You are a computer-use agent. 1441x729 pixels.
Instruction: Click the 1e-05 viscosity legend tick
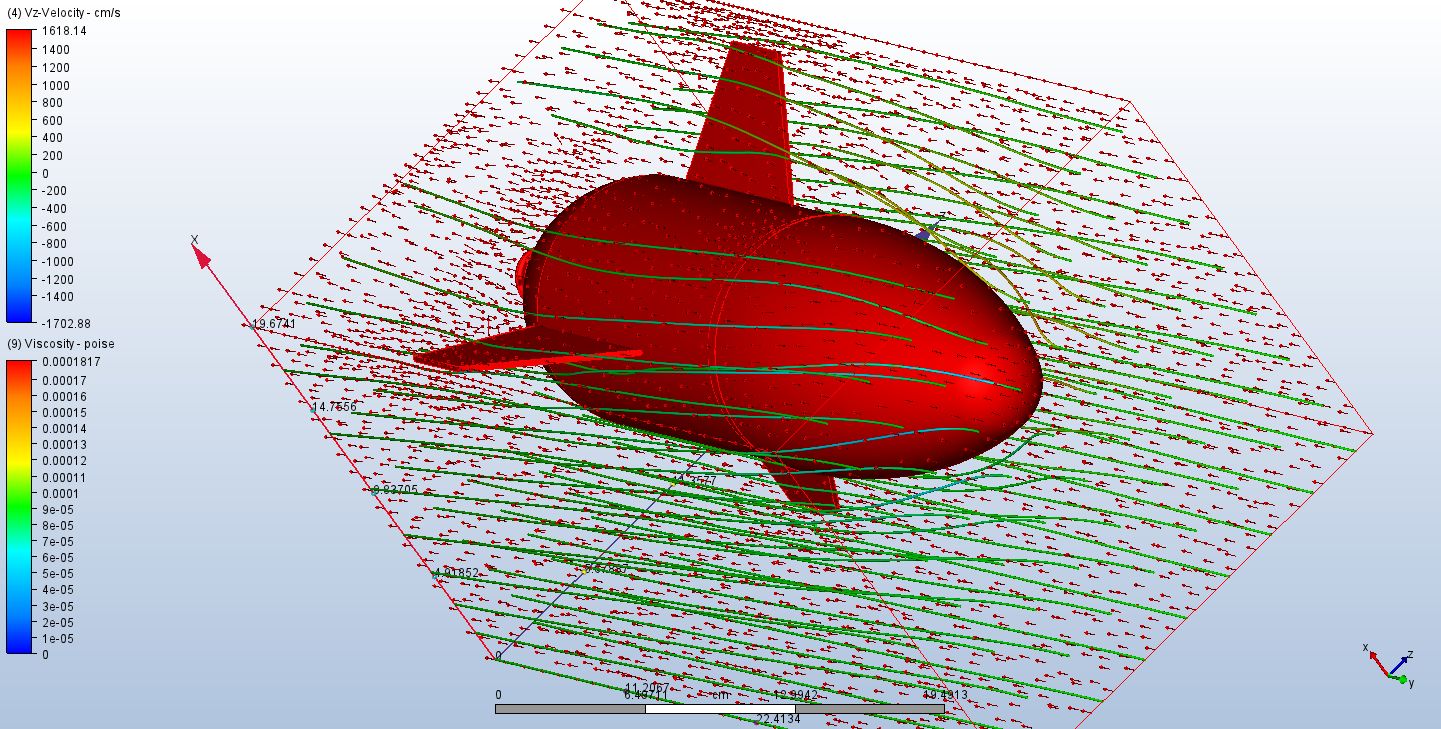click(x=58, y=638)
